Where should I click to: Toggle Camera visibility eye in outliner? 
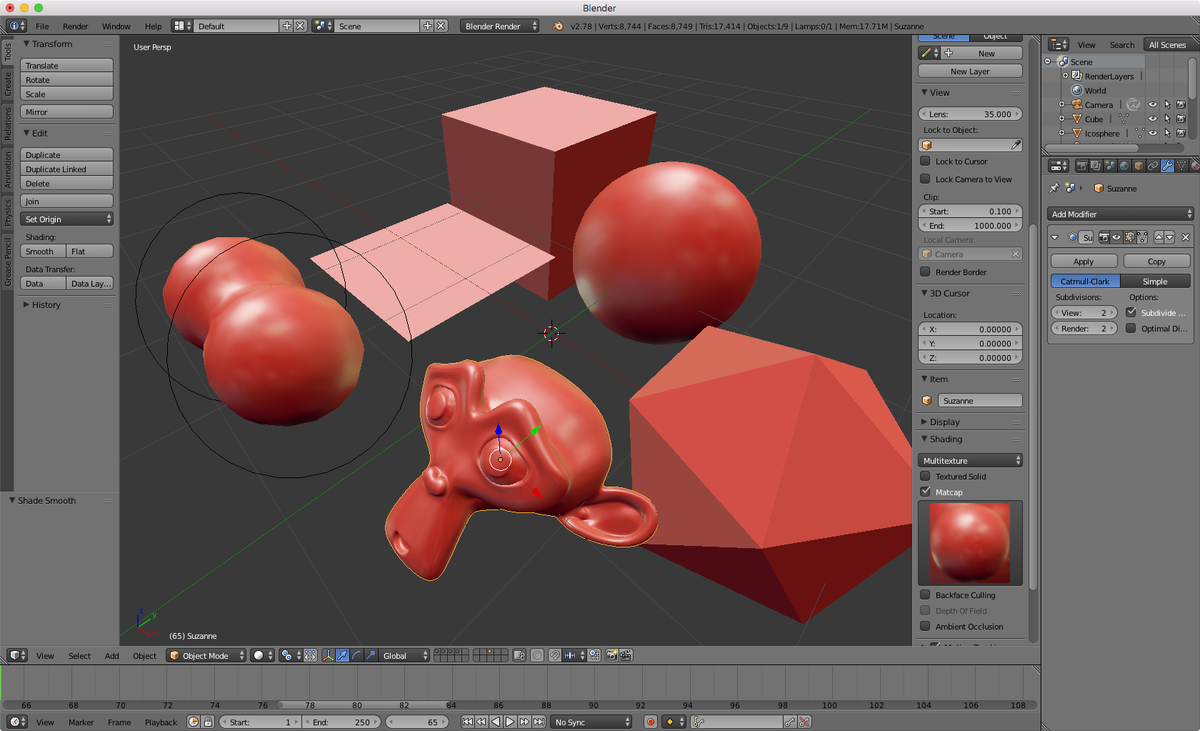click(1153, 105)
